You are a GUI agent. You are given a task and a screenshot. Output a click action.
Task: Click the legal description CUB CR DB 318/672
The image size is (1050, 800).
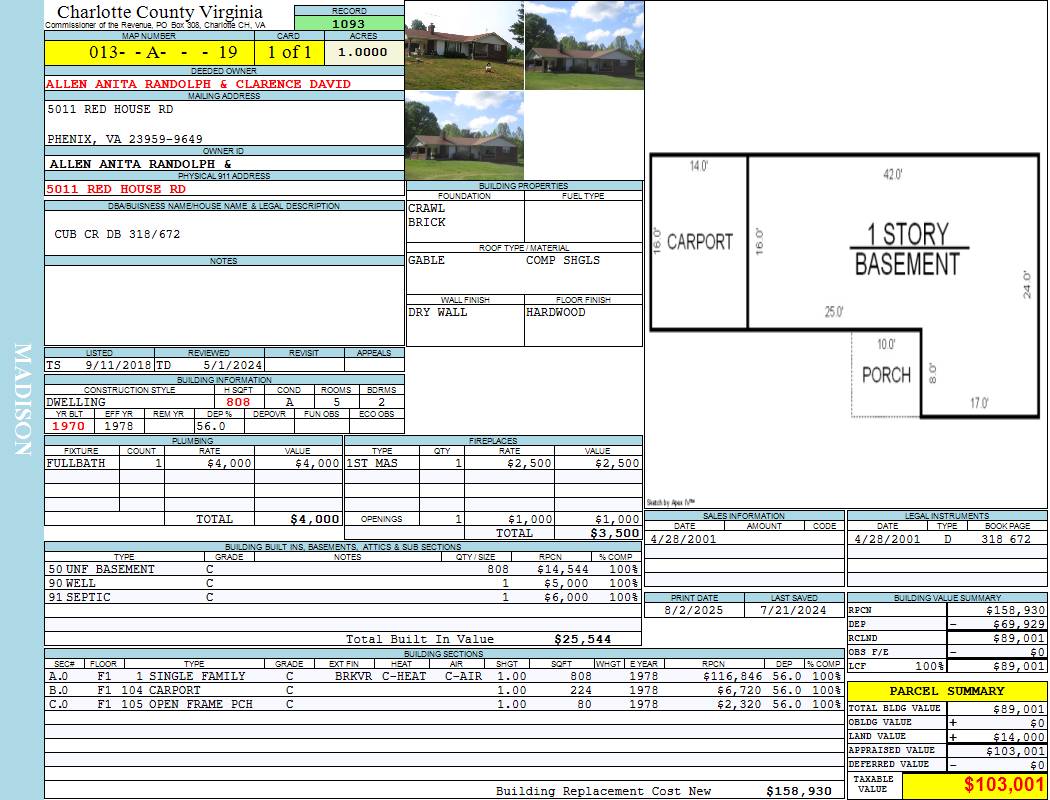pos(117,234)
